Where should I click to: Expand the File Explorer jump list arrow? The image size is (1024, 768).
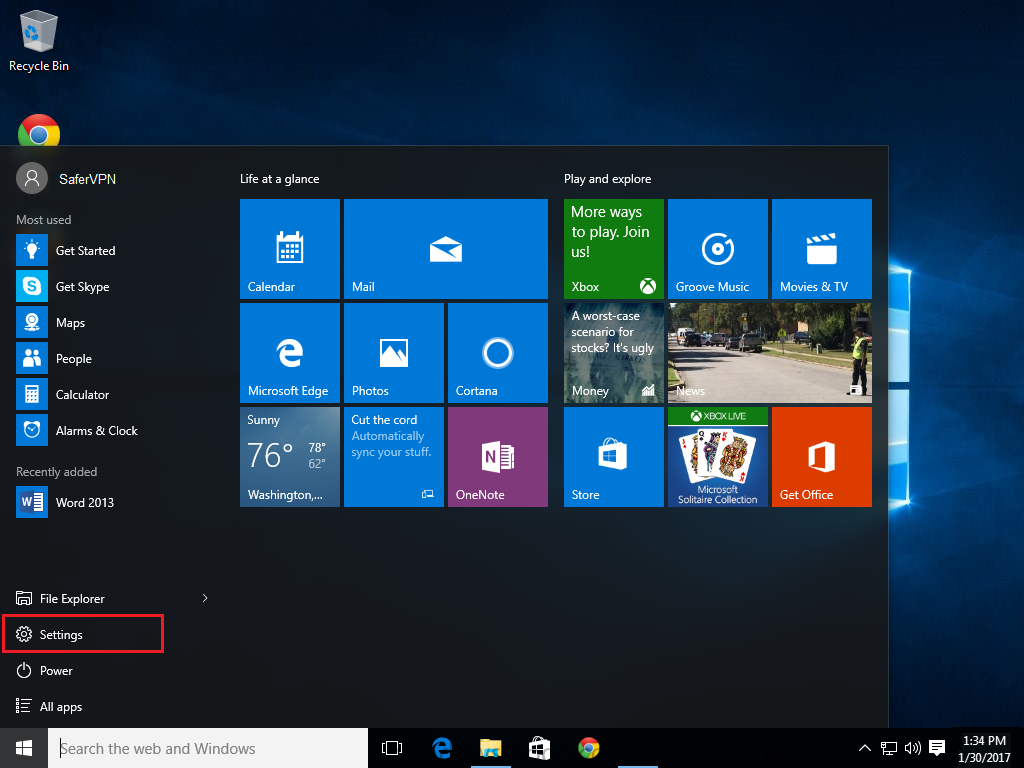(205, 598)
